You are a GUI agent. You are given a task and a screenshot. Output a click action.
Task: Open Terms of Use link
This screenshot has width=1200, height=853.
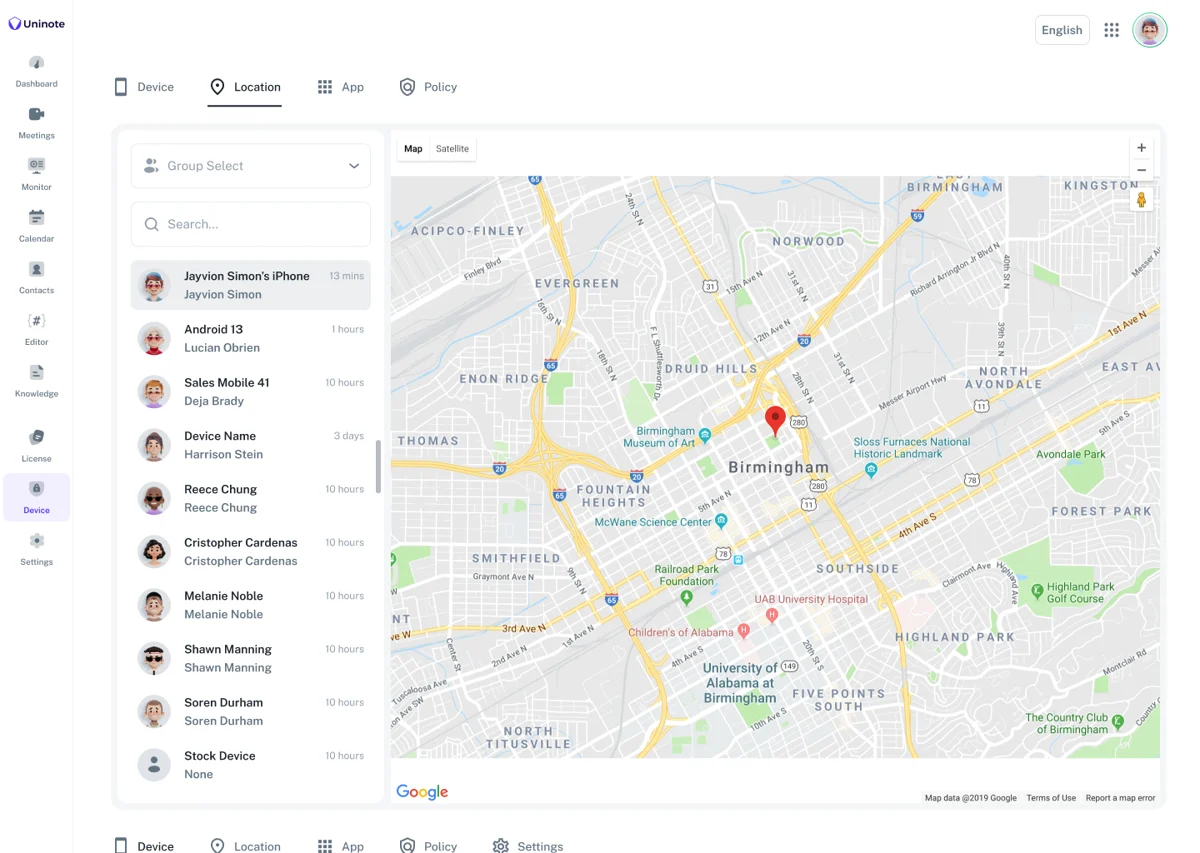pyautogui.click(x=1051, y=798)
